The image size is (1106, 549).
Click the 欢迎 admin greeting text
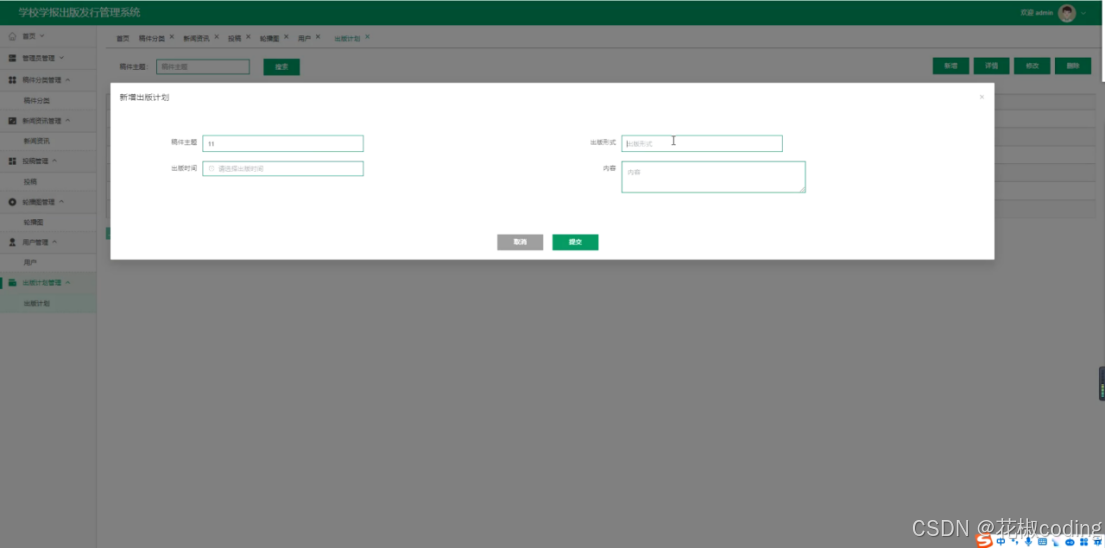point(1037,13)
